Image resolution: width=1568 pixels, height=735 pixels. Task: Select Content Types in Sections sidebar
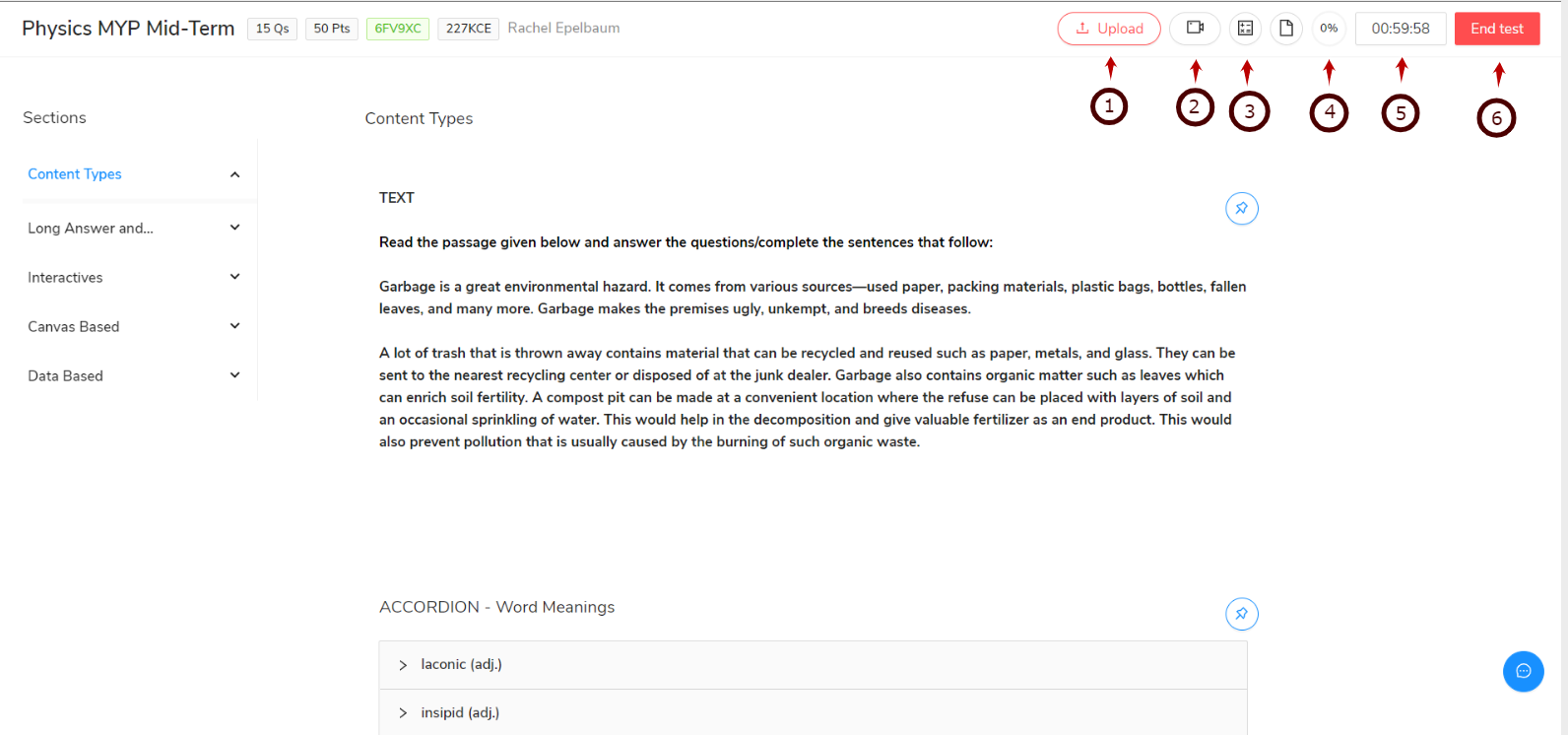point(75,174)
